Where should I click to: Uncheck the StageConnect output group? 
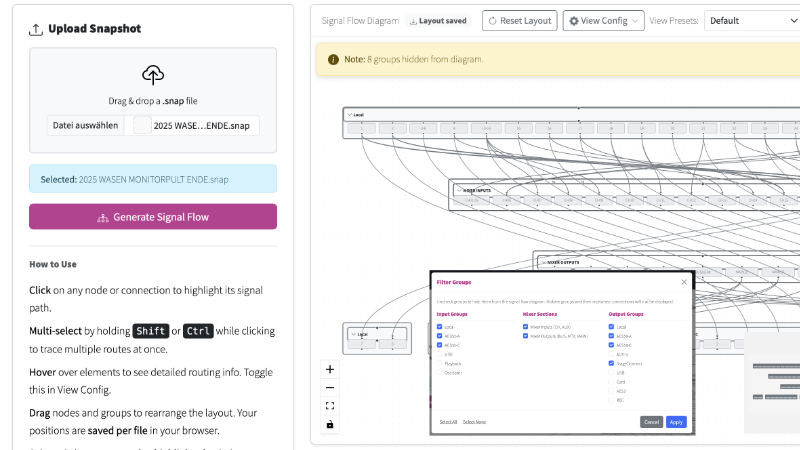click(x=611, y=363)
